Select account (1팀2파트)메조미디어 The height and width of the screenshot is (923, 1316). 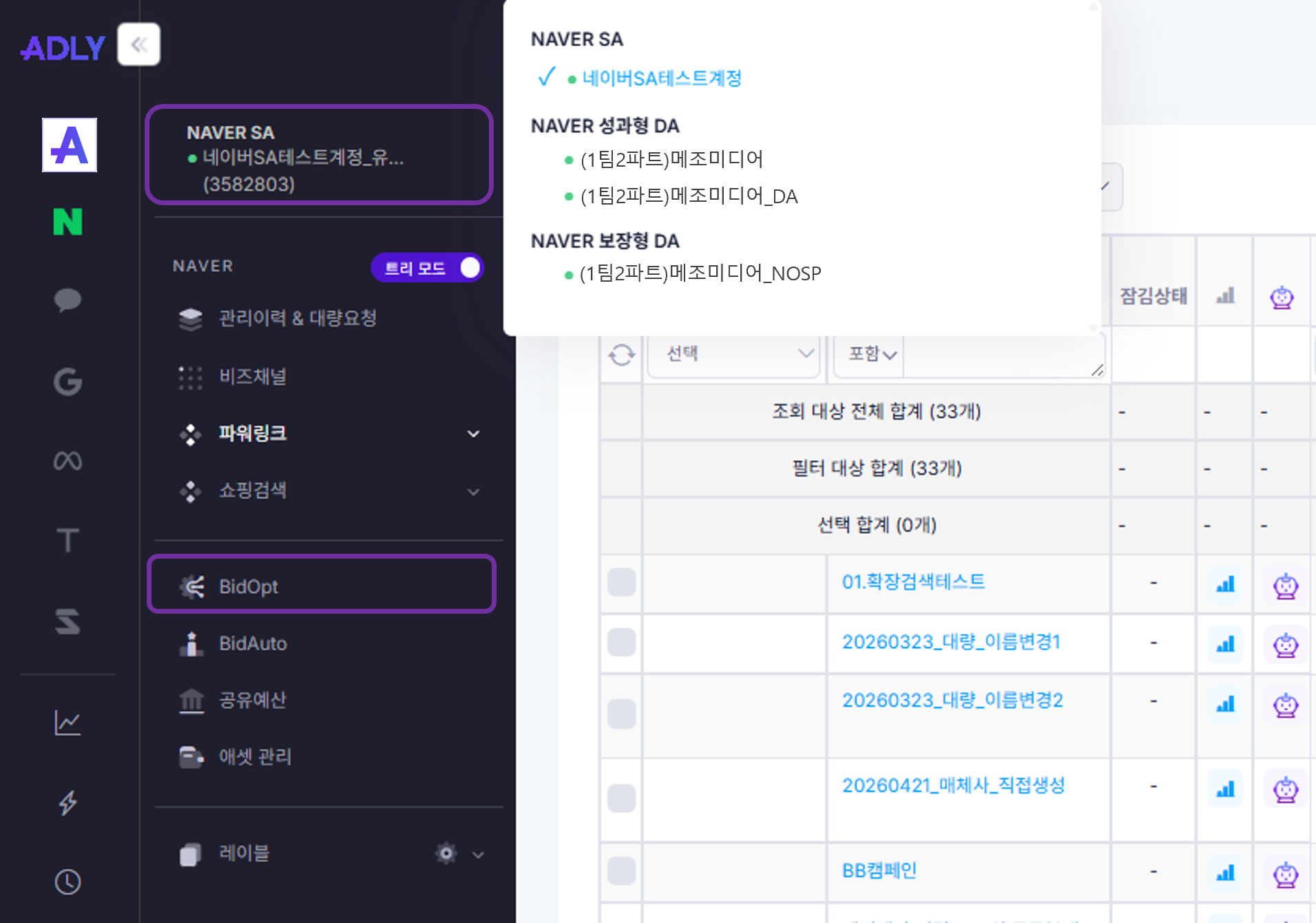point(672,160)
